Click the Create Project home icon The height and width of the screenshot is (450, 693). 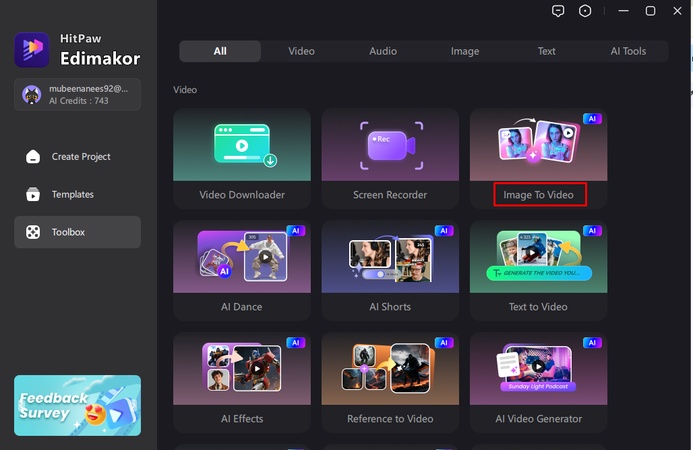[33, 156]
